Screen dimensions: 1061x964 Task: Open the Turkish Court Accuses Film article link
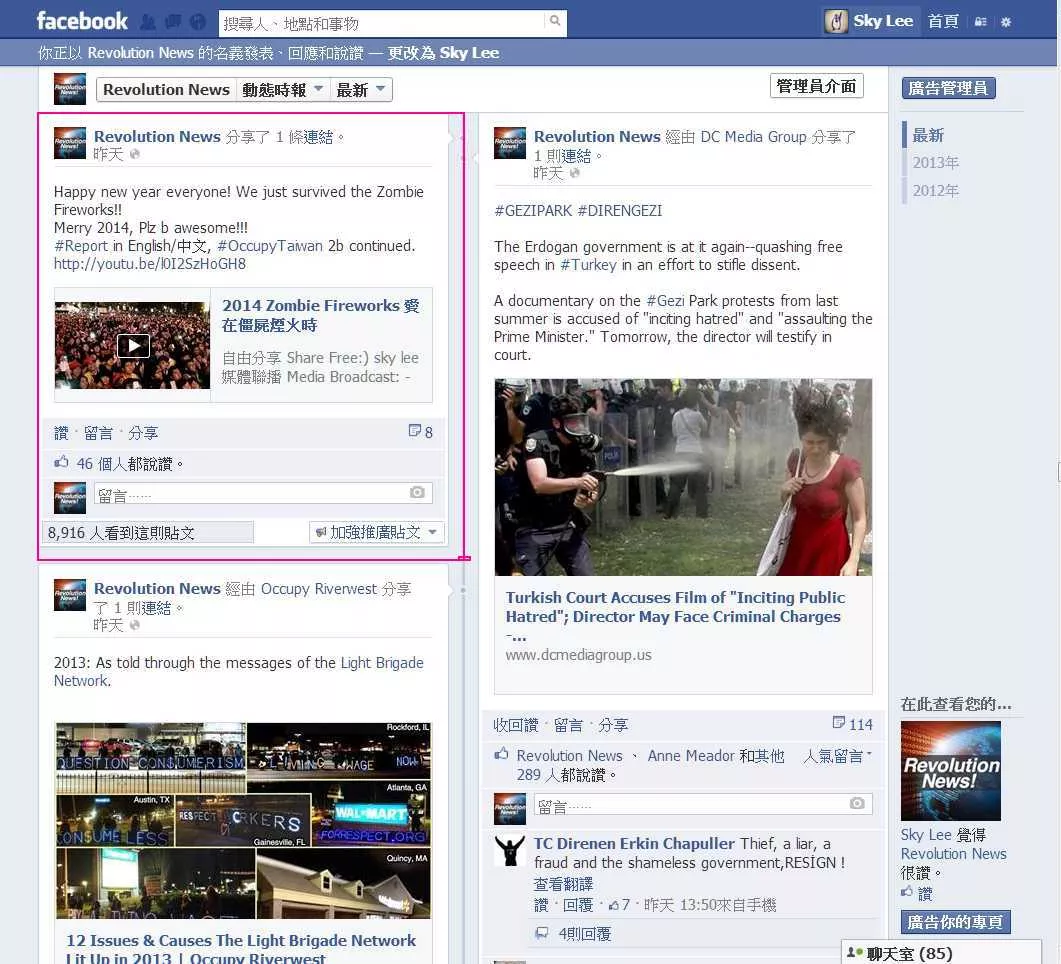675,616
